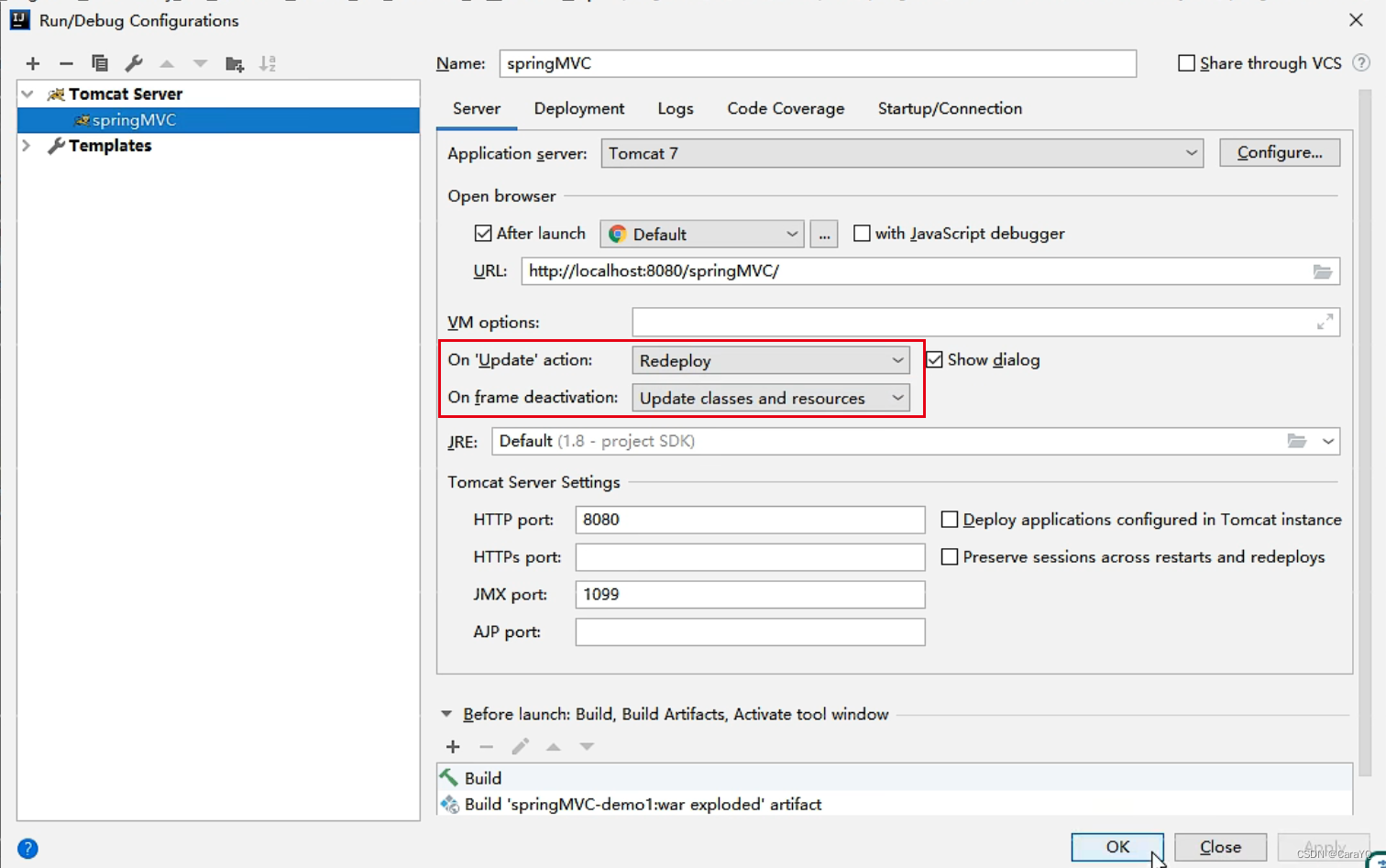1386x868 pixels.
Task: Switch to the Deployment tab
Action: pyautogui.click(x=579, y=108)
